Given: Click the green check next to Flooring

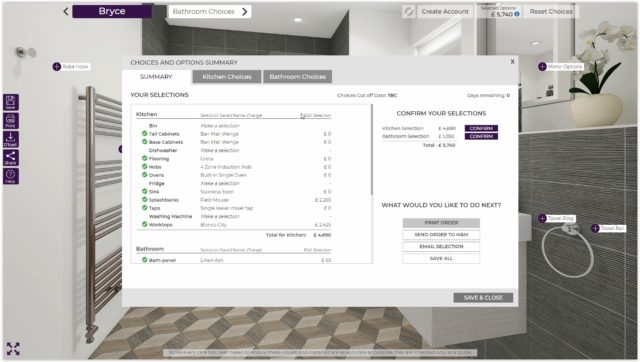Looking at the screenshot, I should tap(144, 158).
